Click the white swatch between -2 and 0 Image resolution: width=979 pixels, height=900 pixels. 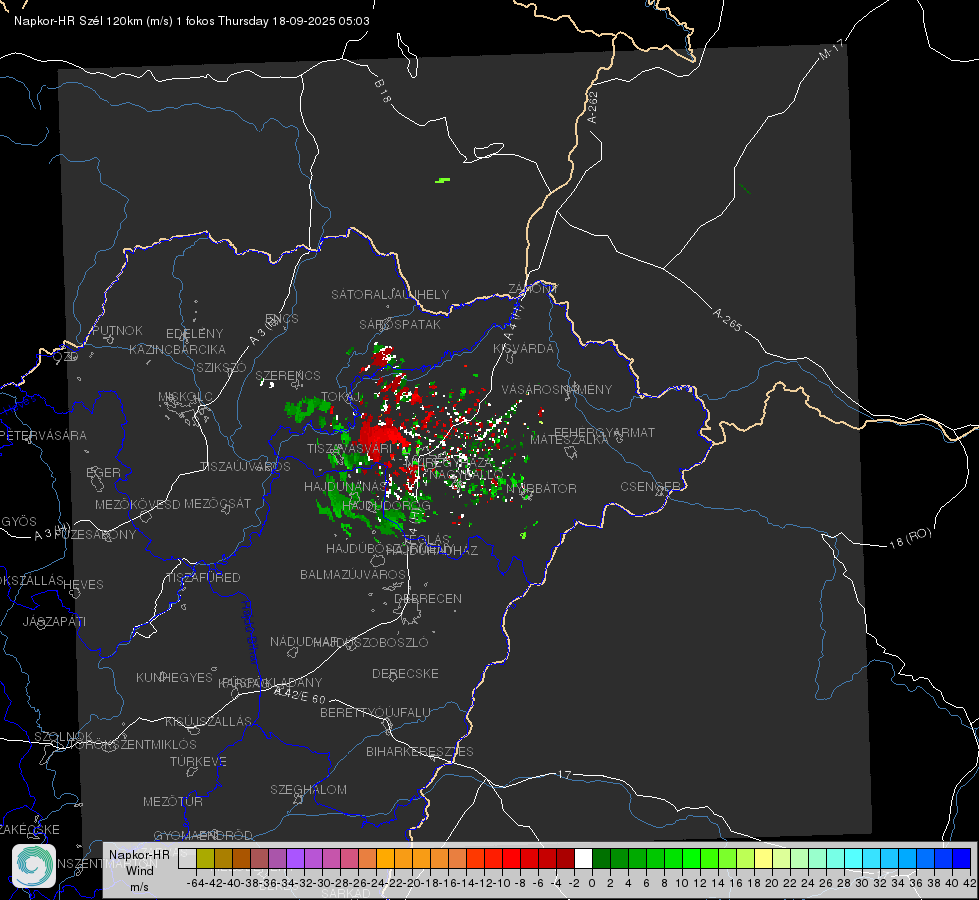(583, 858)
